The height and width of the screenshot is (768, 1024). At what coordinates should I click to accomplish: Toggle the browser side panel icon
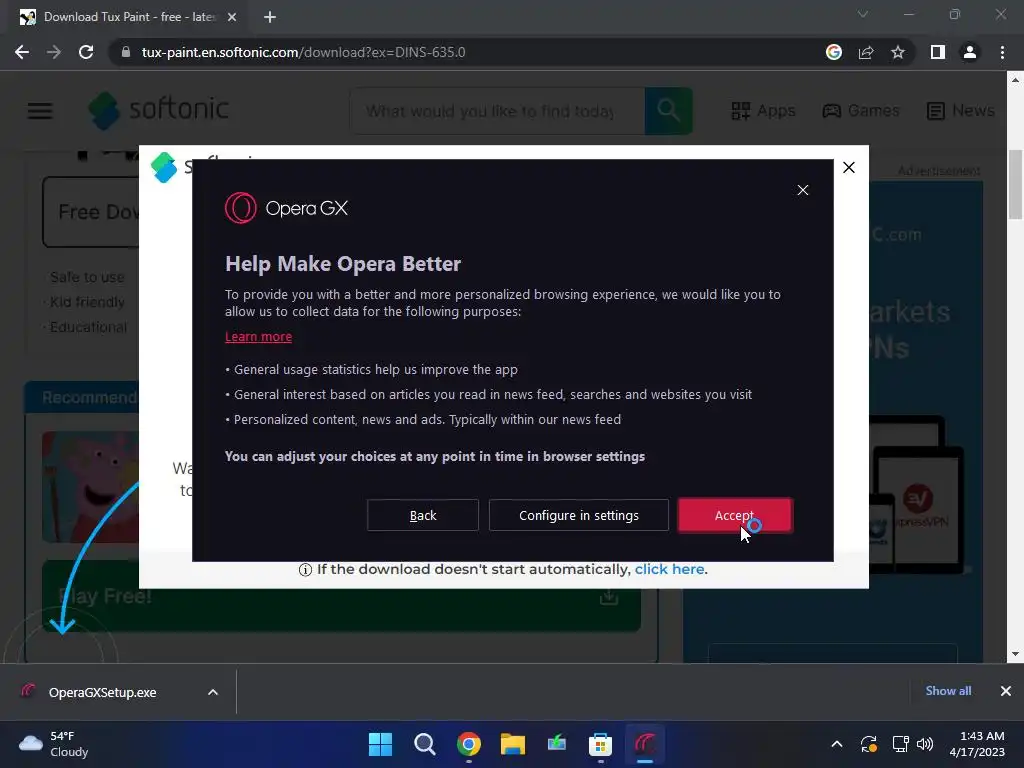click(x=938, y=52)
